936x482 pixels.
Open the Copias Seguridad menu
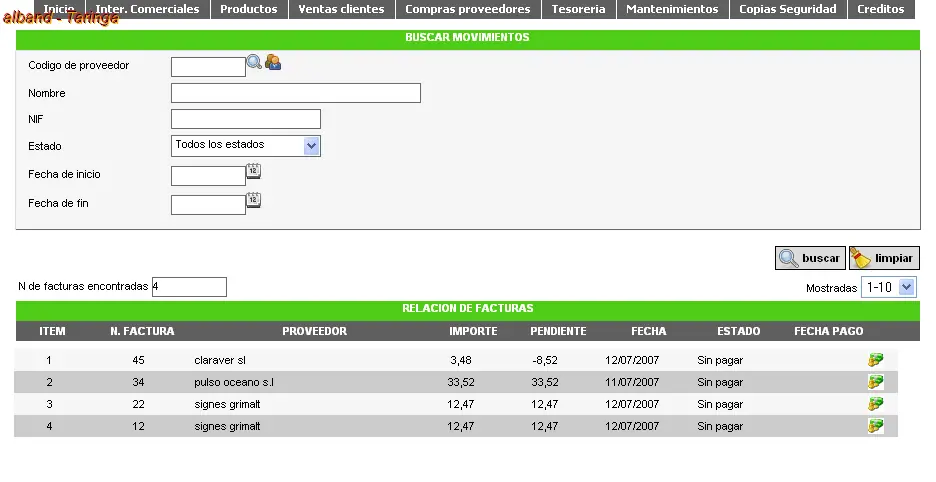point(788,9)
